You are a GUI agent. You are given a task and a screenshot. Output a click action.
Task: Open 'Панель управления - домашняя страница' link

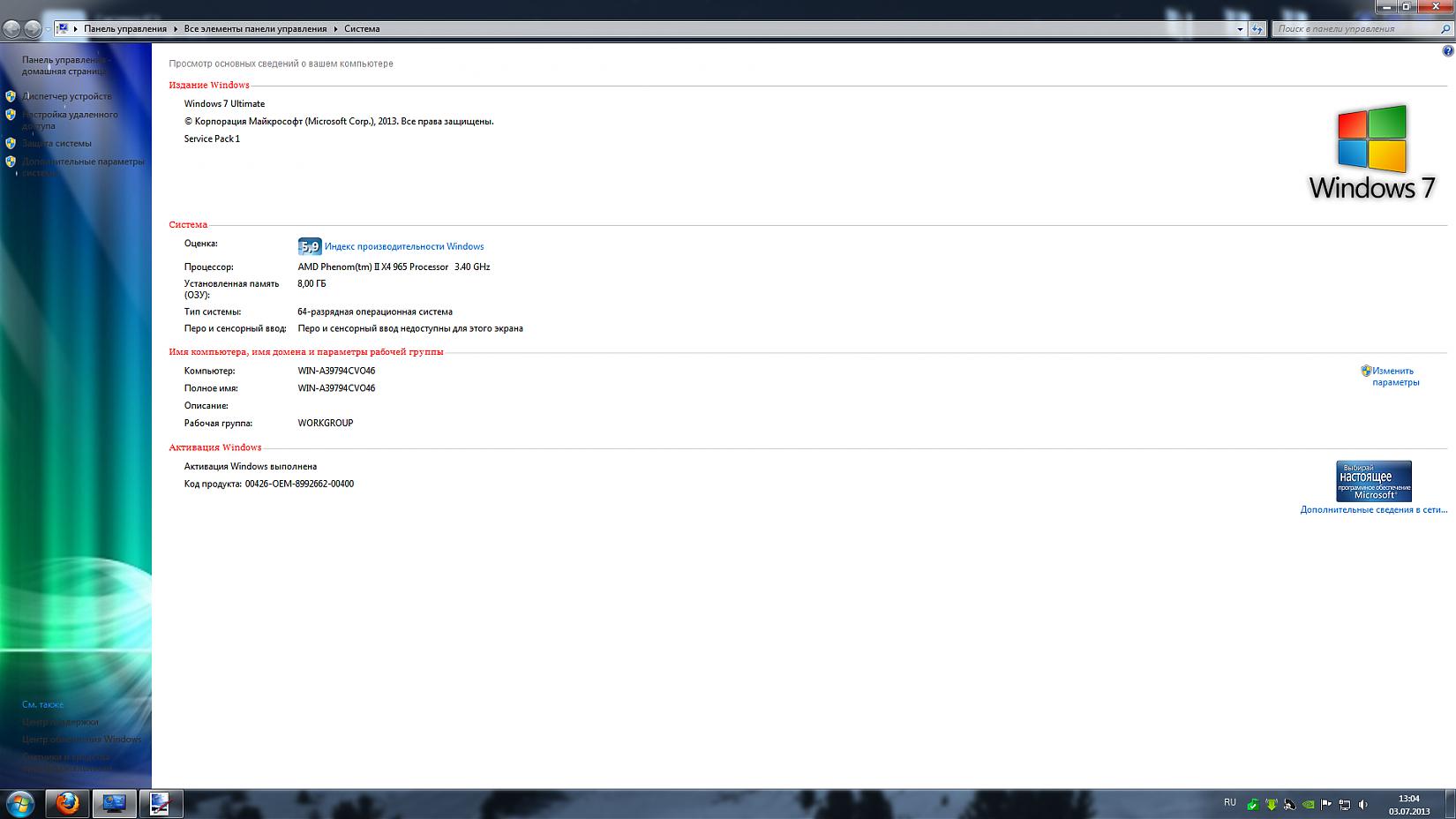pos(64,65)
